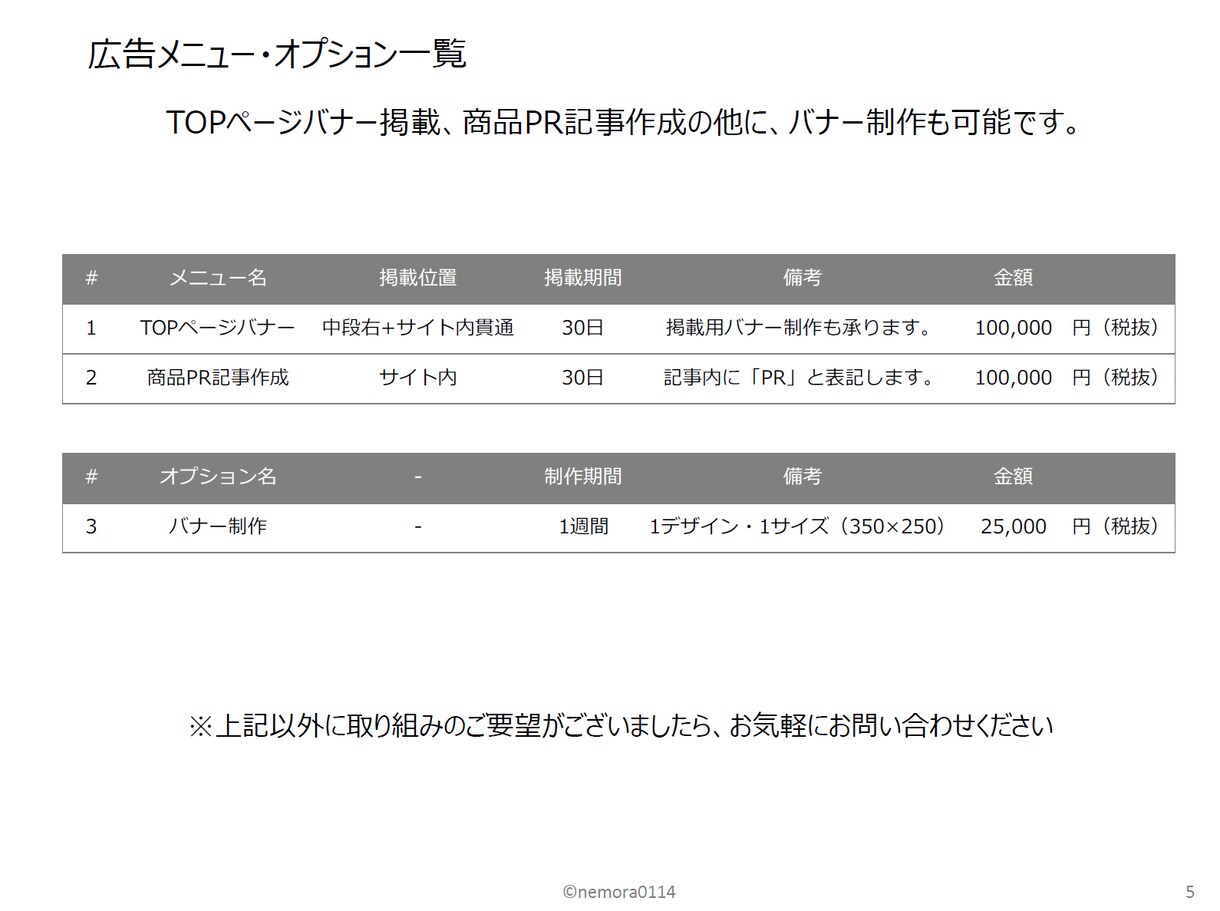The image size is (1220, 911).
Task: Select the 記事内に「PR」と表記します。 note
Action: (802, 378)
